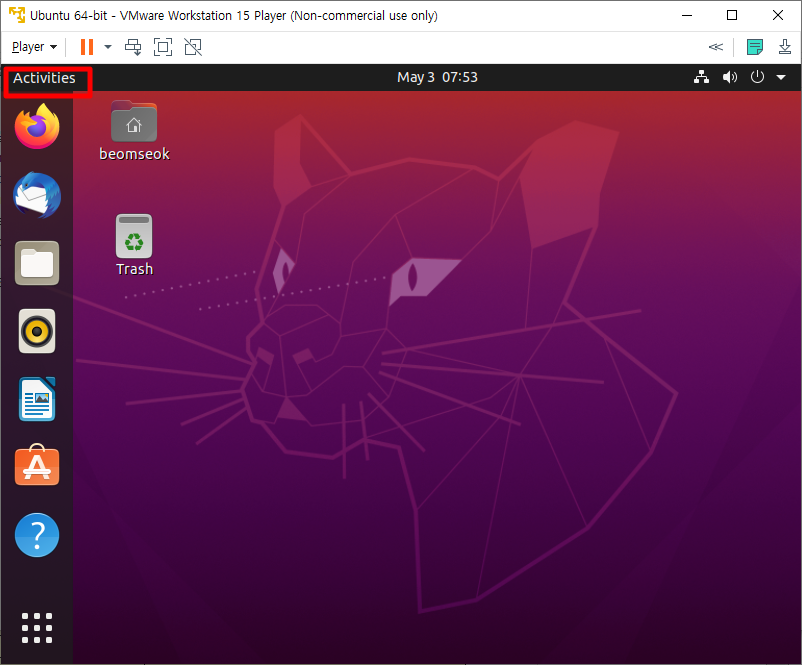The width and height of the screenshot is (802, 665).
Task: Open Help from the dock
Action: pos(37,535)
